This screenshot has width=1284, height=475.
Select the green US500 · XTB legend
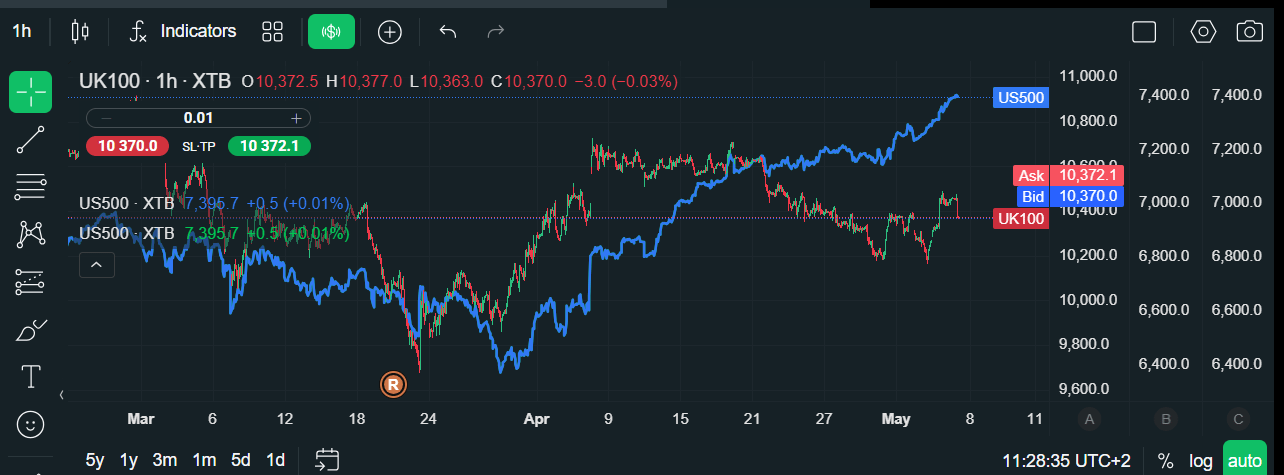pyautogui.click(x=126, y=233)
